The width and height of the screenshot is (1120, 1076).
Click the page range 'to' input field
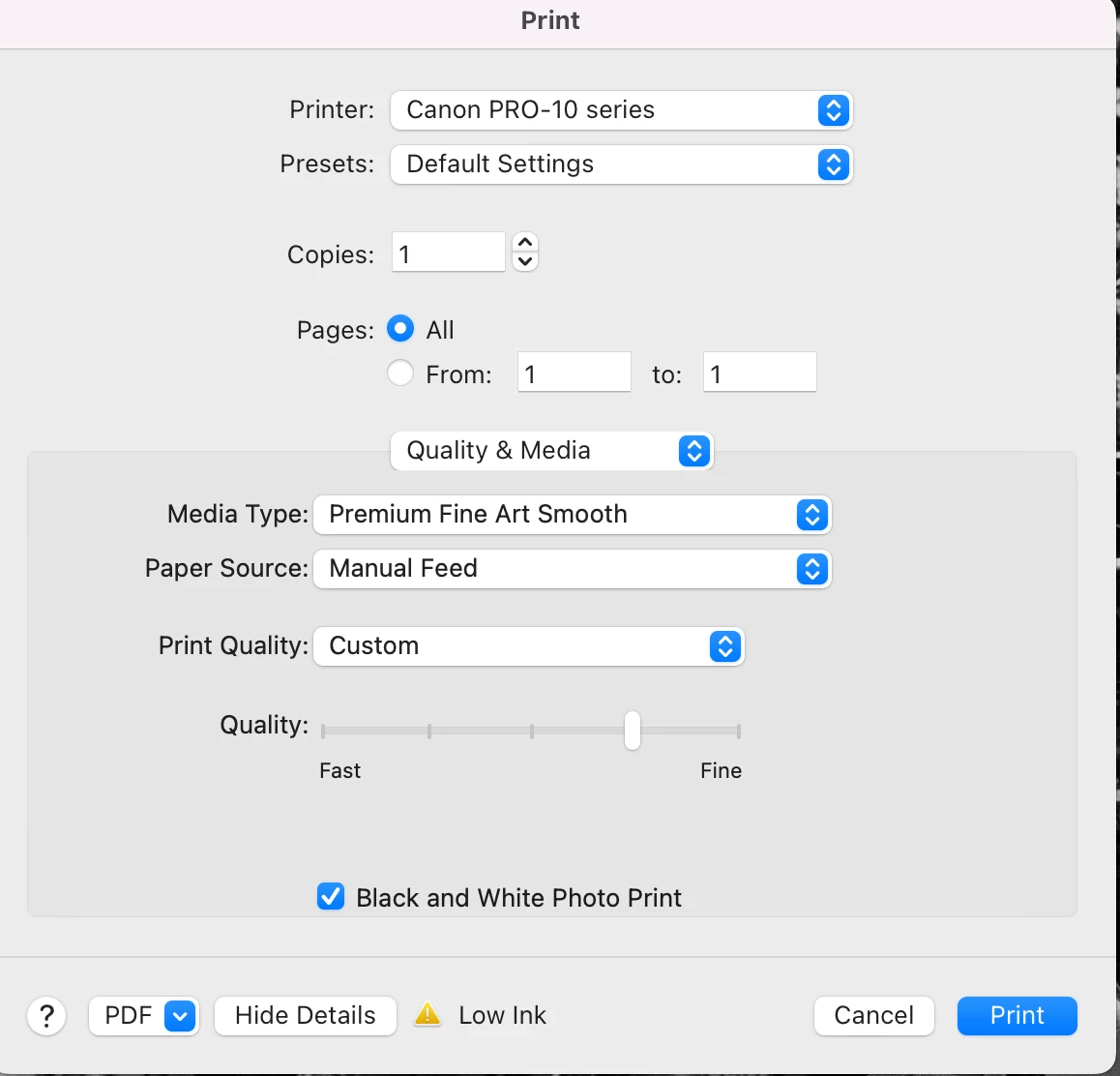[759, 374]
